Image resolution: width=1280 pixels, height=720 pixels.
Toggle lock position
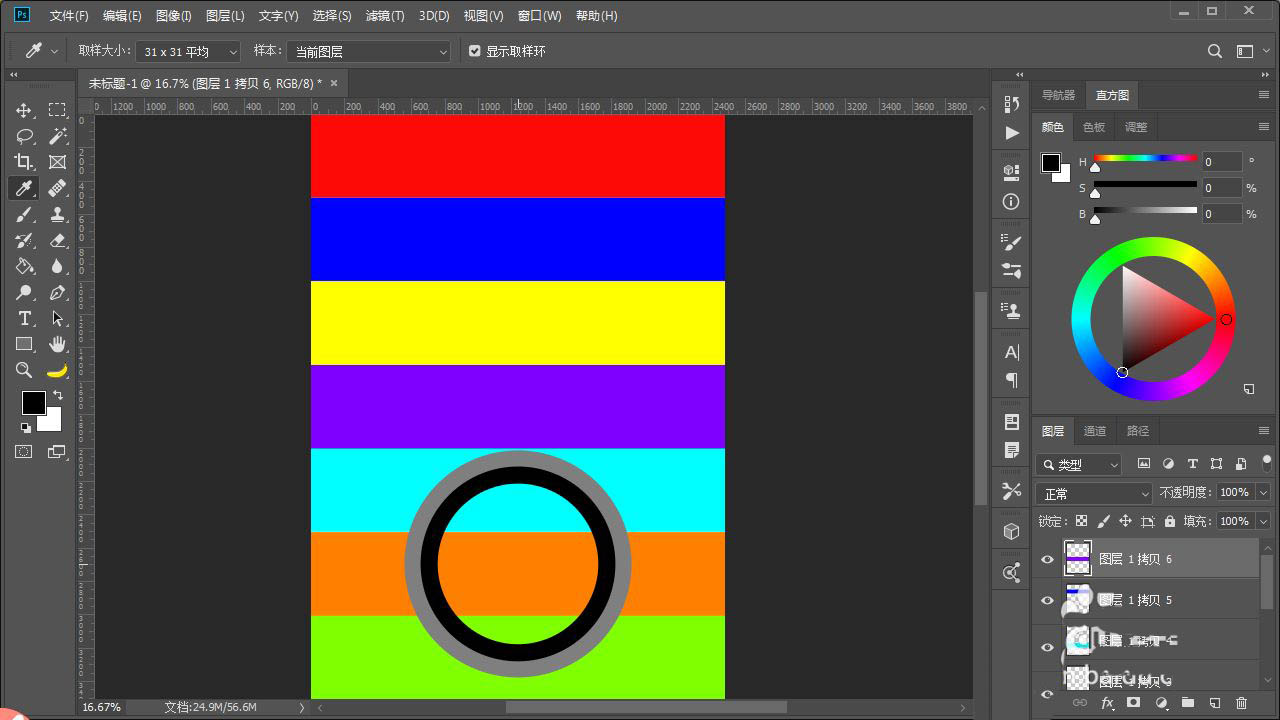(1125, 521)
